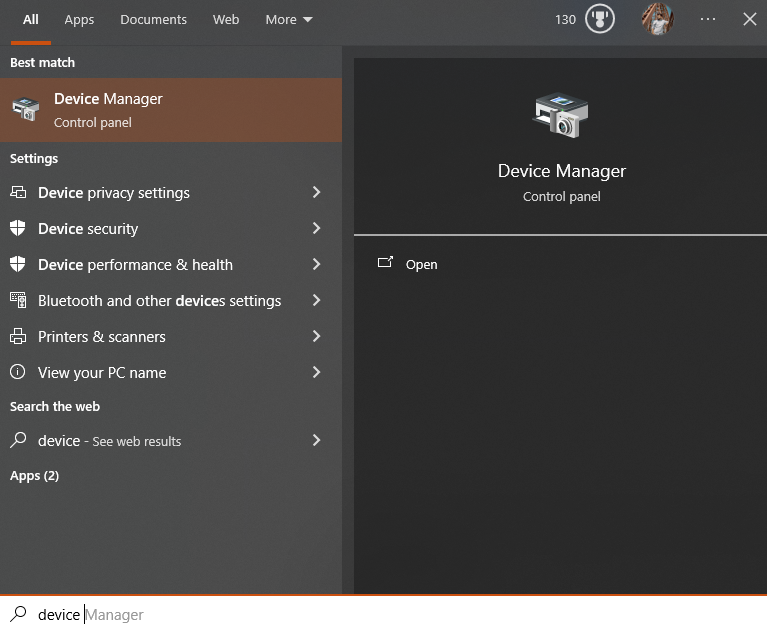Expand Printers & scanners chevron
The height and width of the screenshot is (632, 767).
click(x=316, y=336)
